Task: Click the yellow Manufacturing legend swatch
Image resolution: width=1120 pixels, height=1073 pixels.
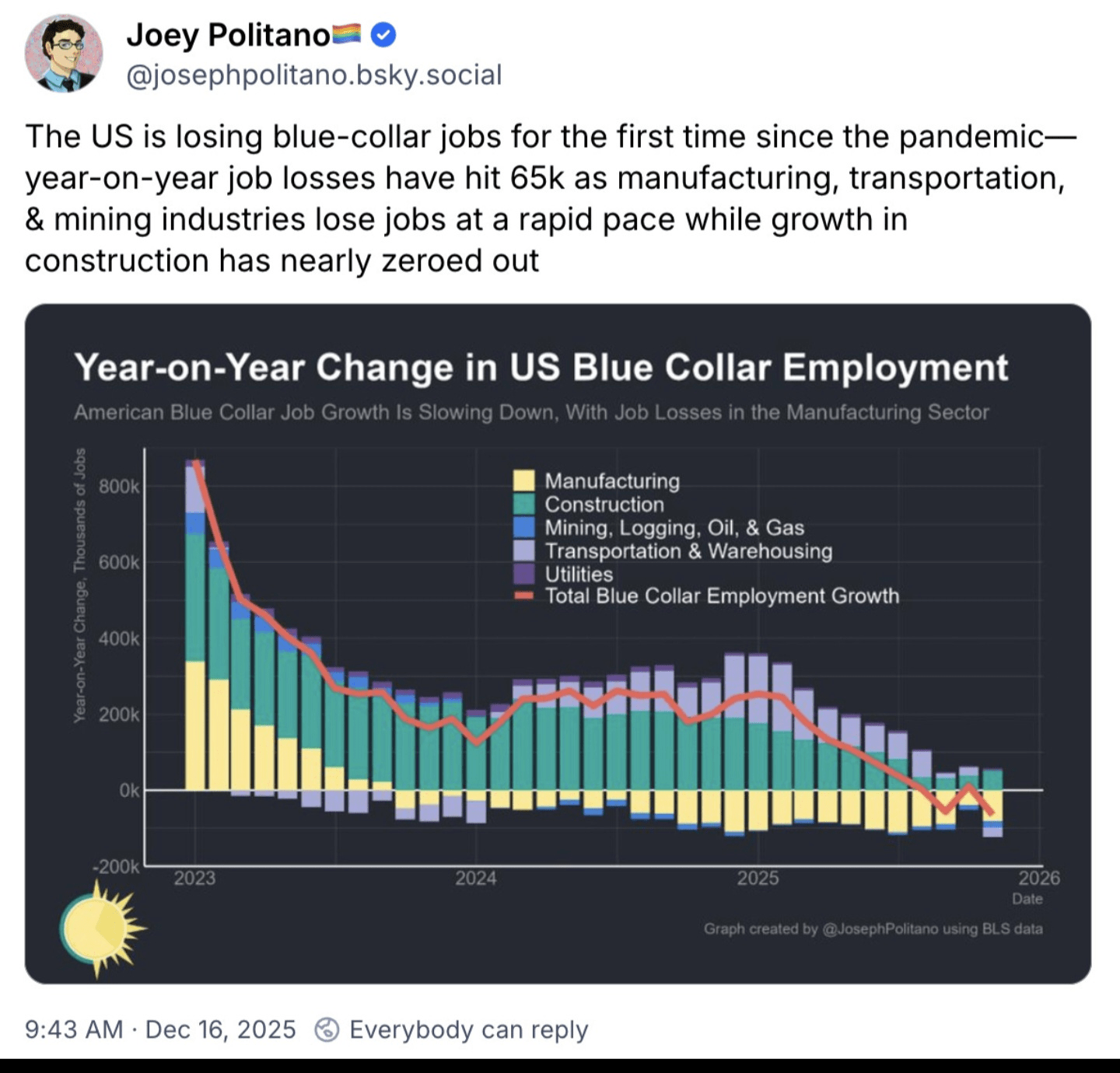Action: tap(523, 481)
